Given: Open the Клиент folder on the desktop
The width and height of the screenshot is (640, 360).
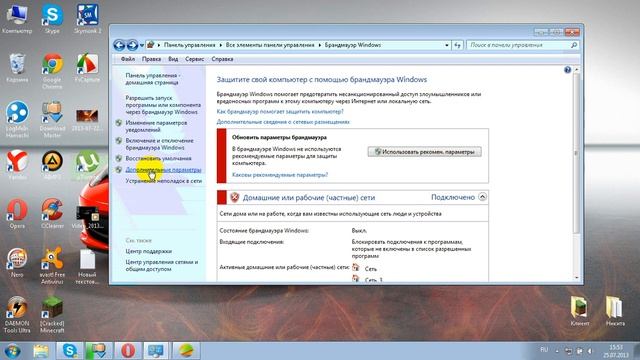Looking at the screenshot, I should [580, 310].
